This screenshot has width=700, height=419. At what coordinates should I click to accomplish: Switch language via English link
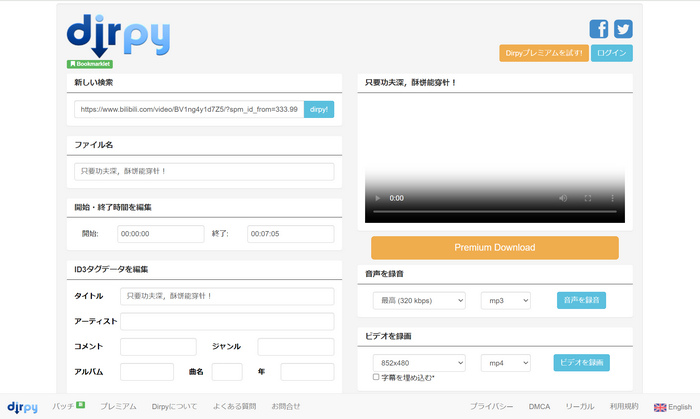click(x=680, y=407)
